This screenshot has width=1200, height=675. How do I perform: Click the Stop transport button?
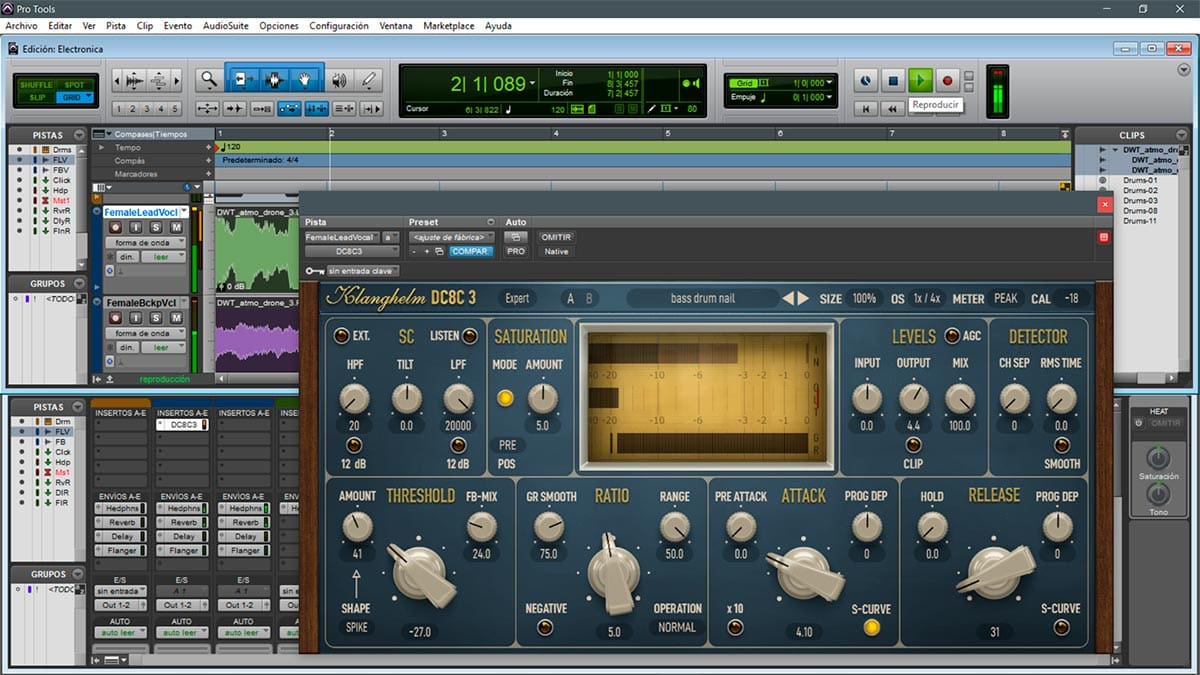(x=894, y=80)
